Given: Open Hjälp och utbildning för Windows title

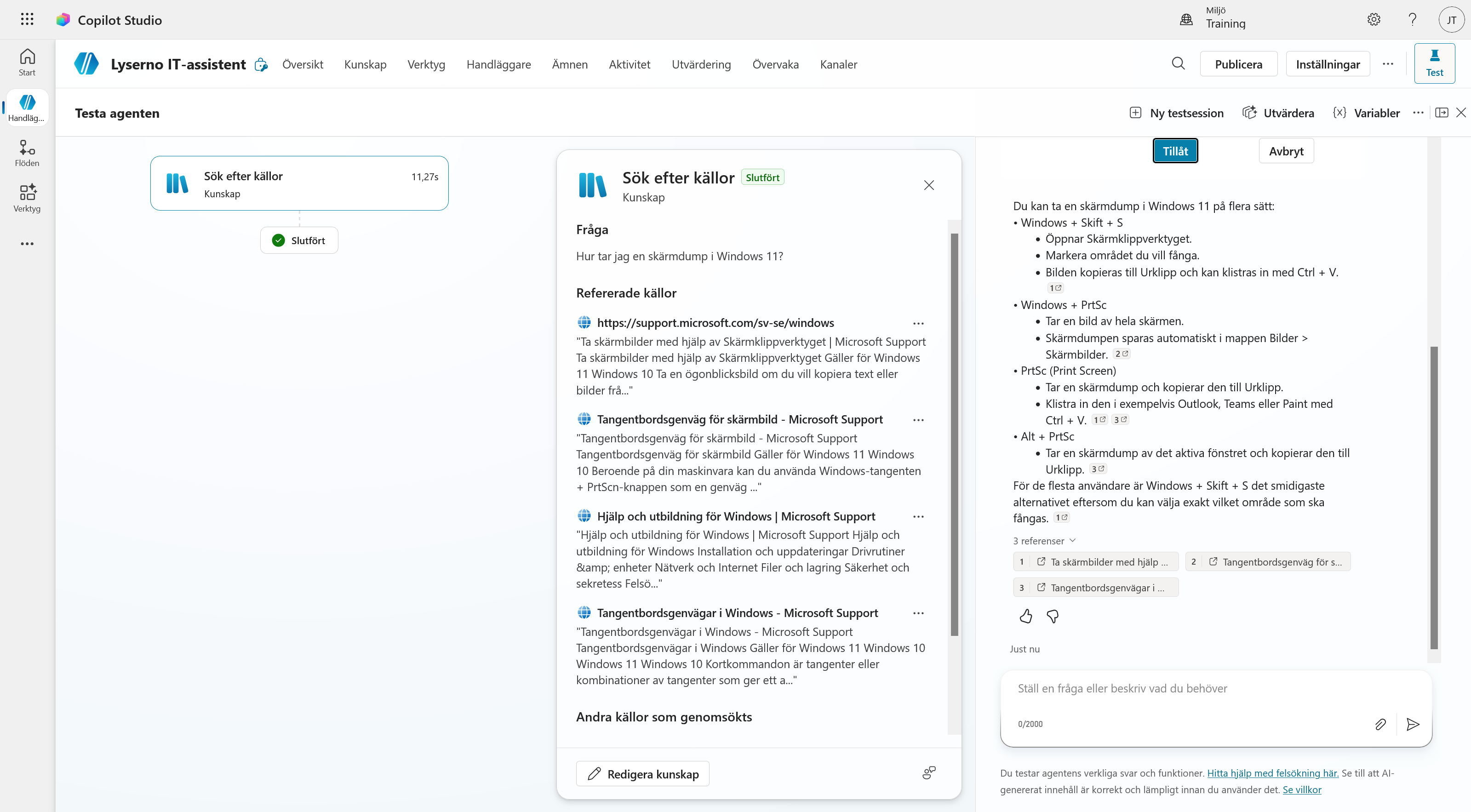Looking at the screenshot, I should 736,516.
